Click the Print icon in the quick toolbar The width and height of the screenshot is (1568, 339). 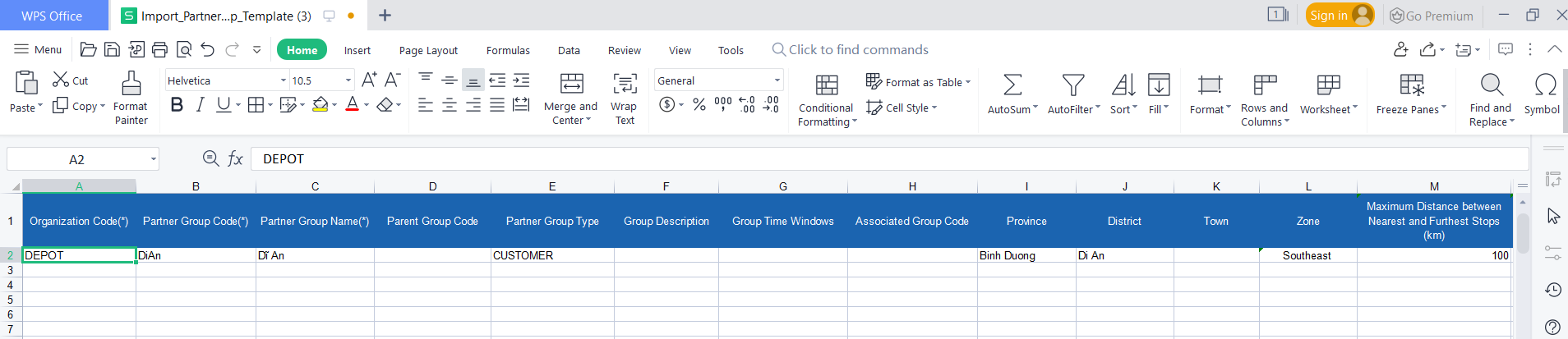(x=160, y=50)
